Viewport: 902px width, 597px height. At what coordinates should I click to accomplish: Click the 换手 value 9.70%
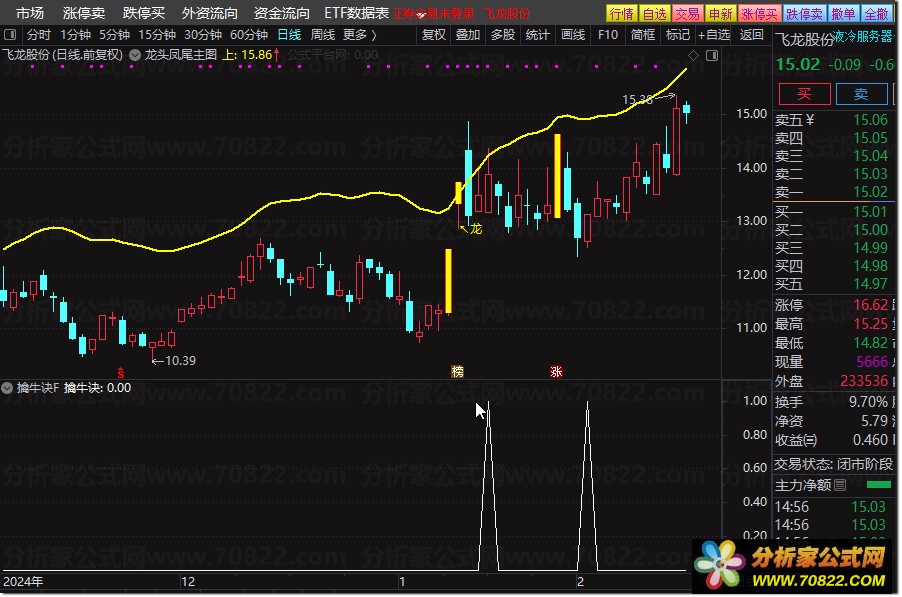click(x=869, y=401)
